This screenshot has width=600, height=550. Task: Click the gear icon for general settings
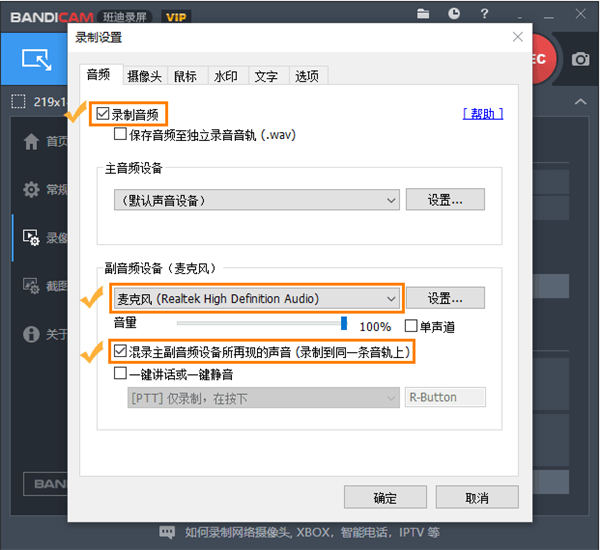(x=31, y=189)
